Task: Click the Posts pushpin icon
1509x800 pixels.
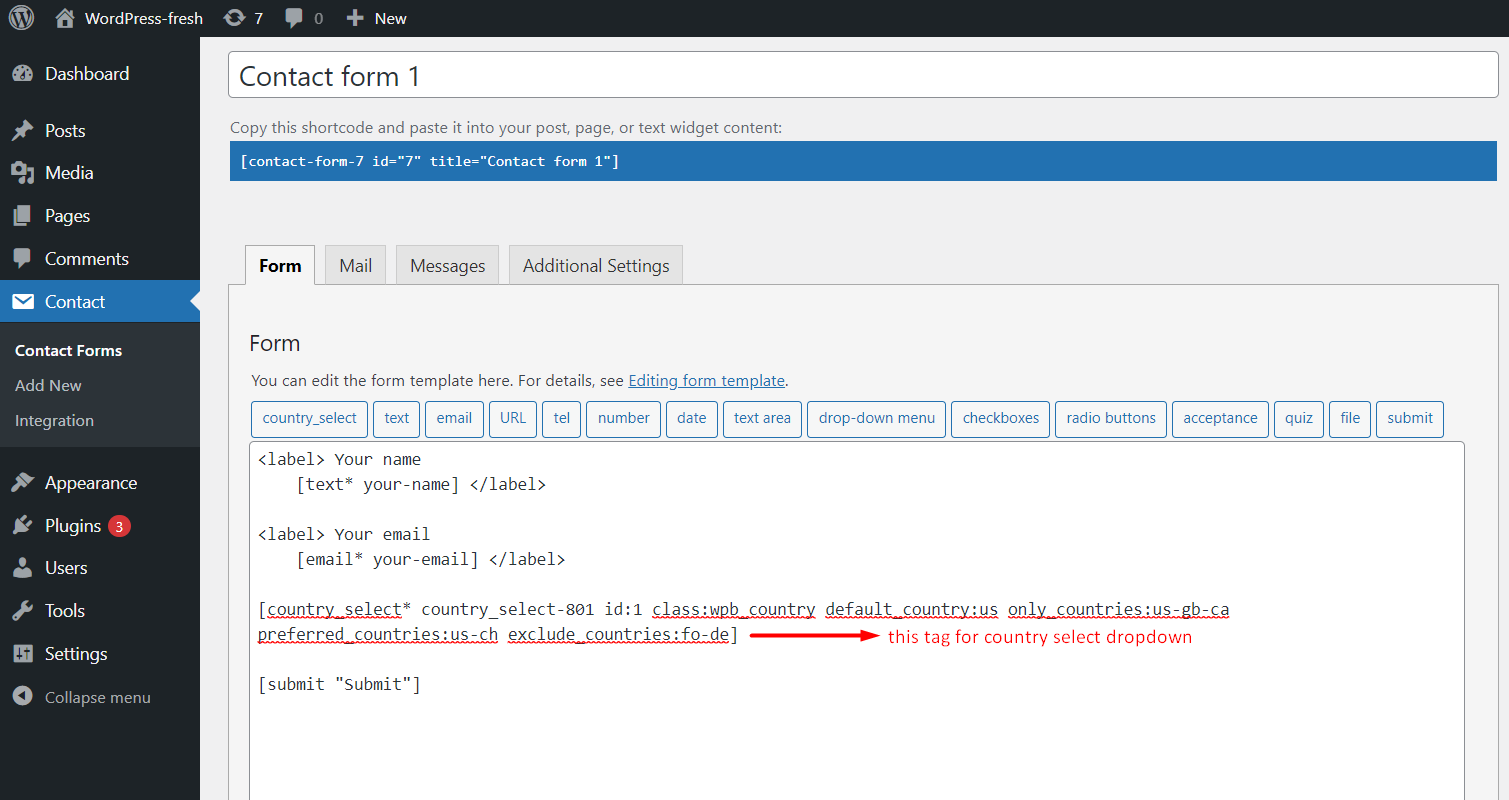Action: point(23,131)
